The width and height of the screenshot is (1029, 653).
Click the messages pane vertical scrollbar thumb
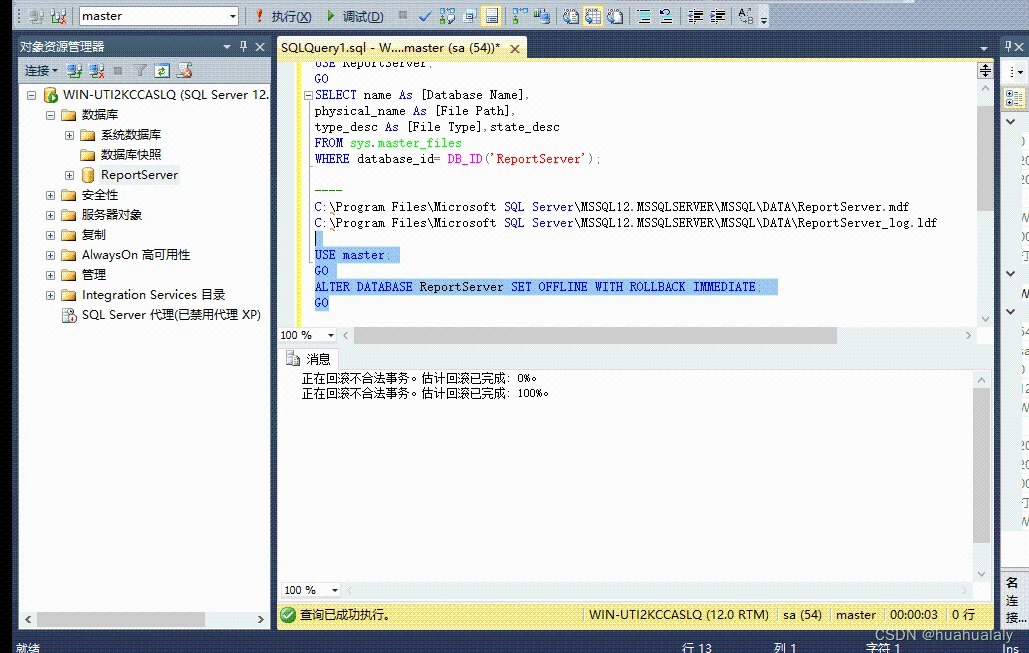(x=981, y=465)
